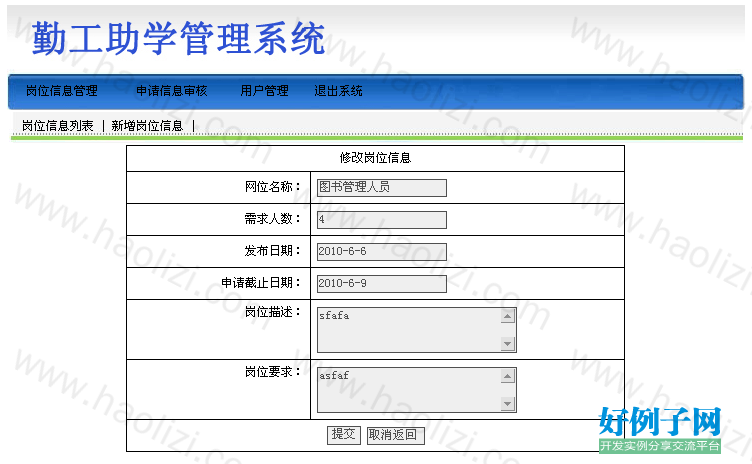This screenshot has height=464, width=752.
Task: Click inside the 岗位要求 text area
Action: [416, 390]
